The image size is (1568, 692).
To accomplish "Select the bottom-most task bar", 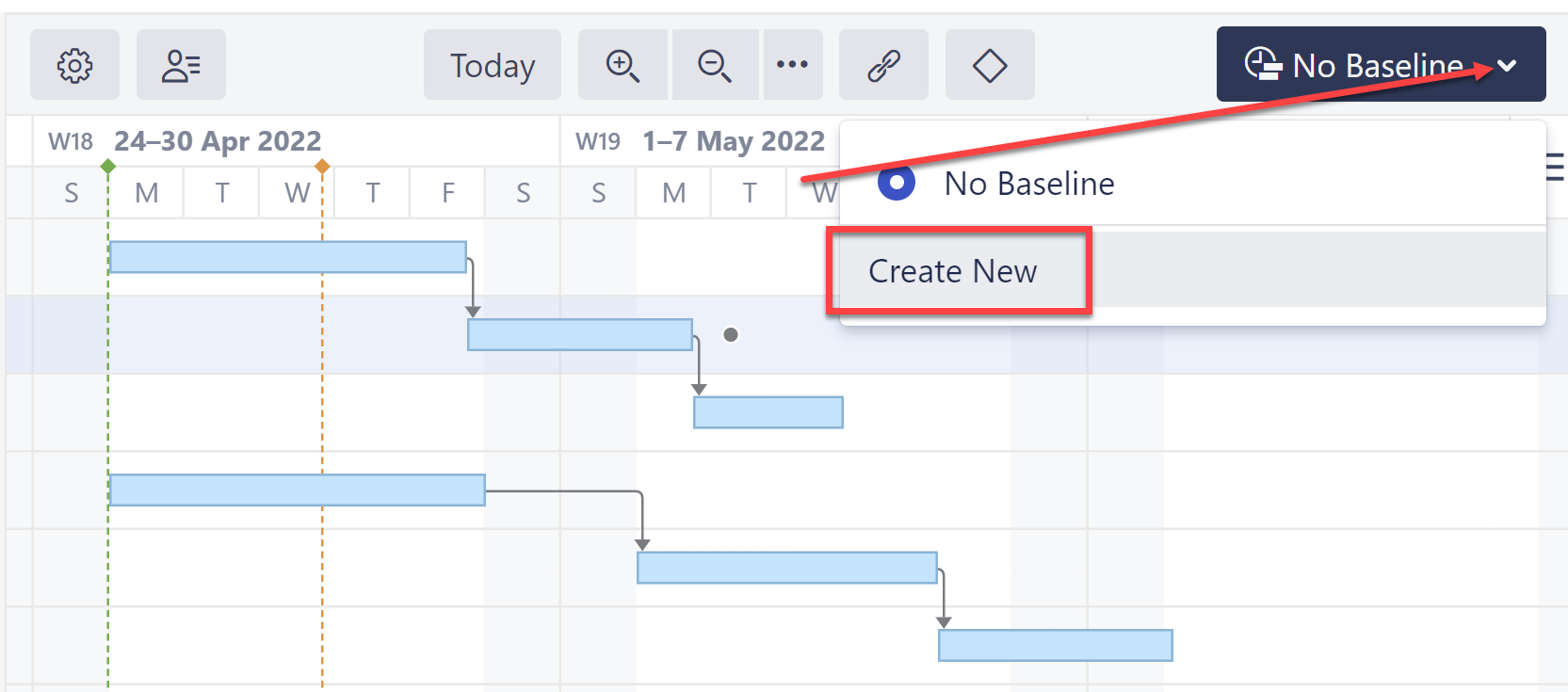I will (x=1055, y=646).
